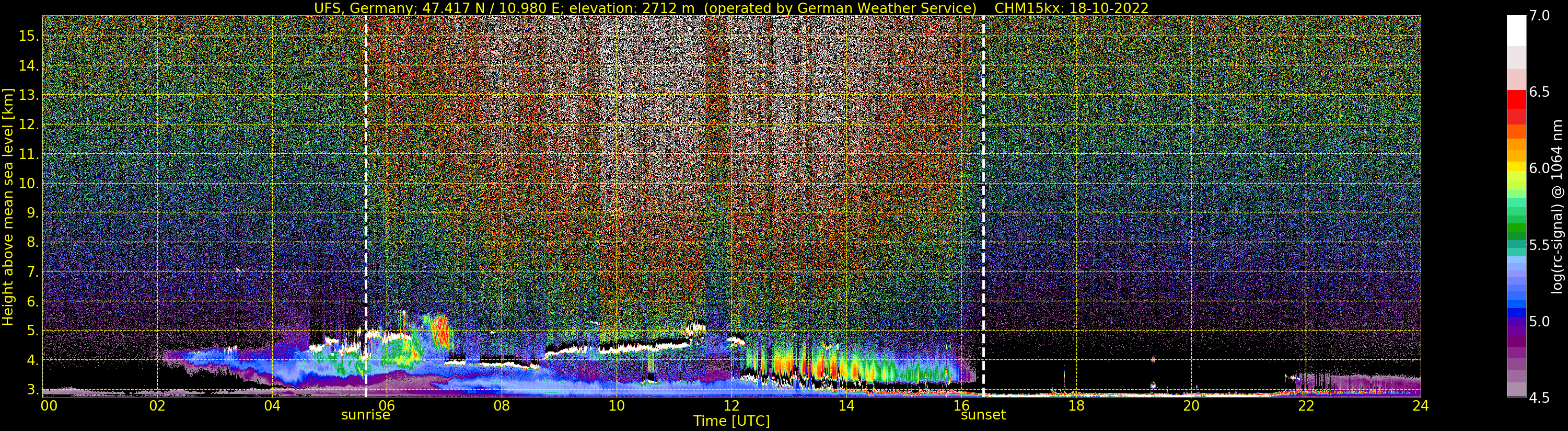
Task: Click the dashed sunset marker line
Action: [x=984, y=207]
